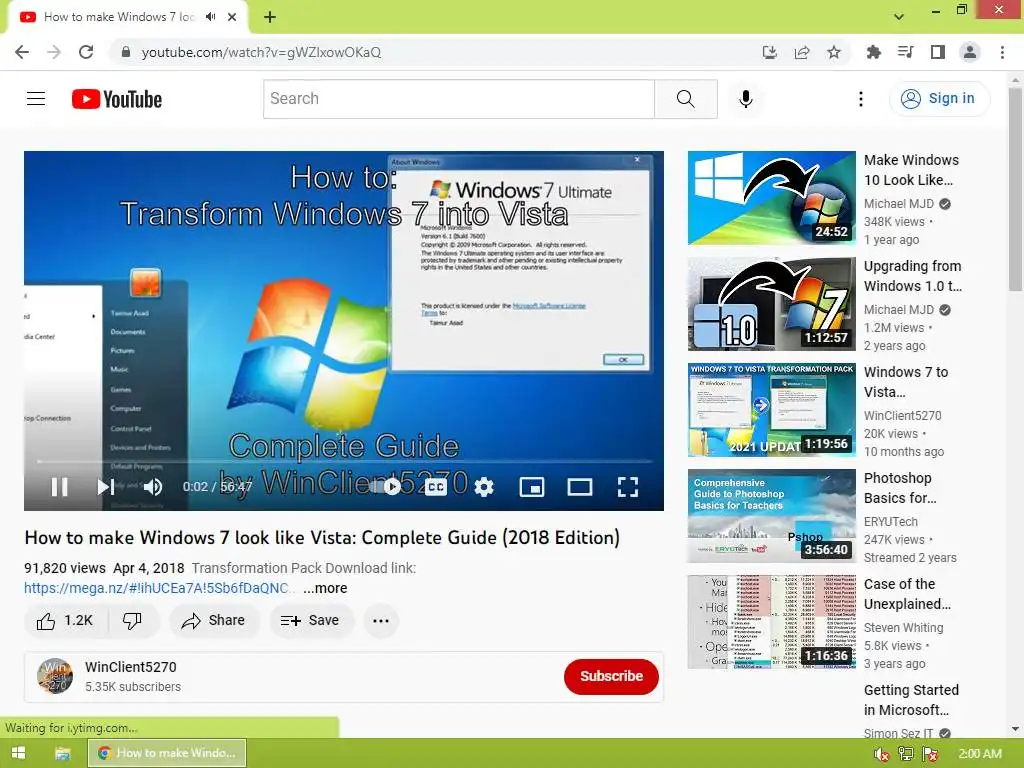The height and width of the screenshot is (768, 1024).
Task: Share this video
Action: click(214, 620)
